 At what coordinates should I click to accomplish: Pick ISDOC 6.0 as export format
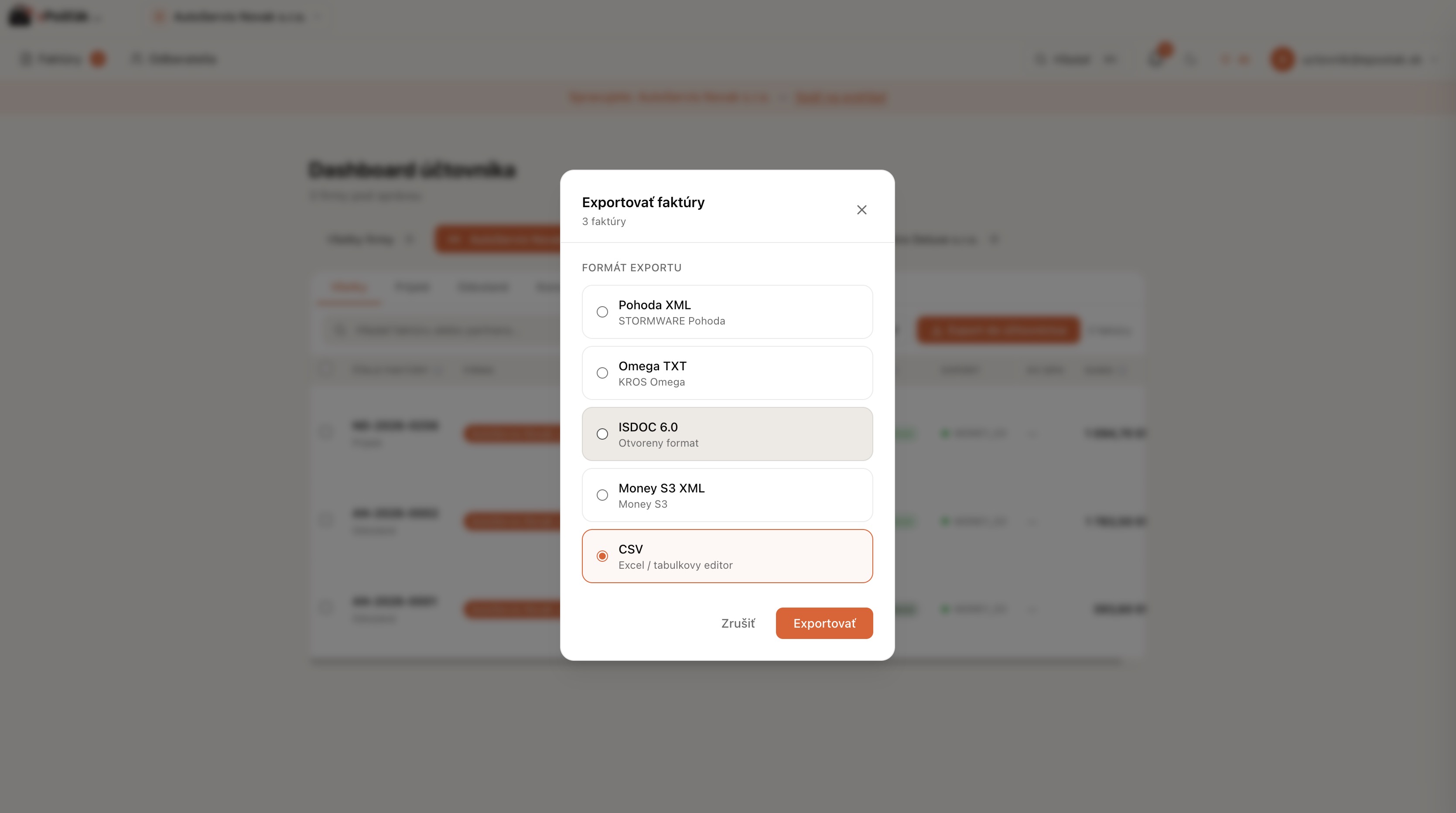[x=602, y=434]
